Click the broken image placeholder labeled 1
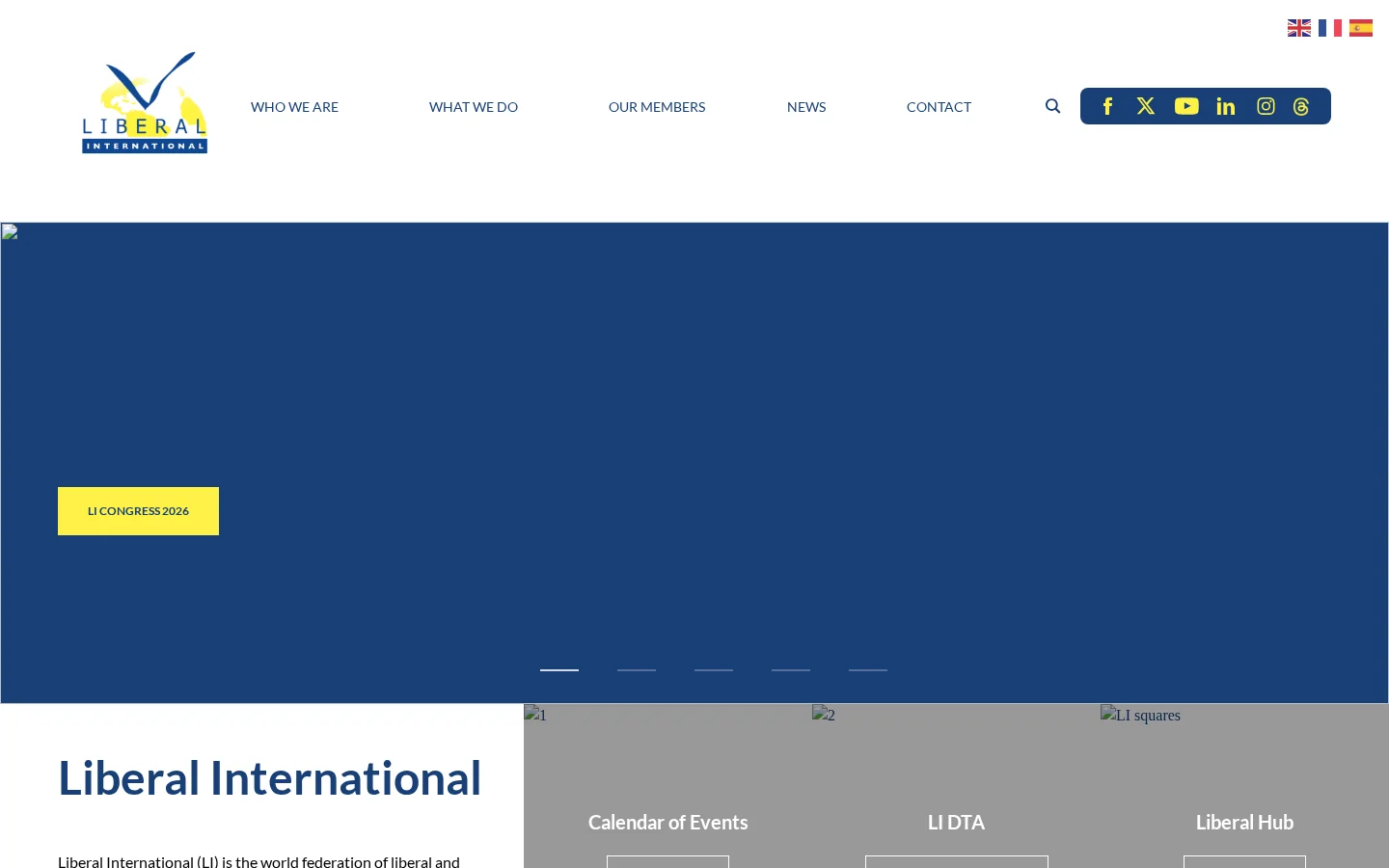The image size is (1389, 868). coord(535,715)
